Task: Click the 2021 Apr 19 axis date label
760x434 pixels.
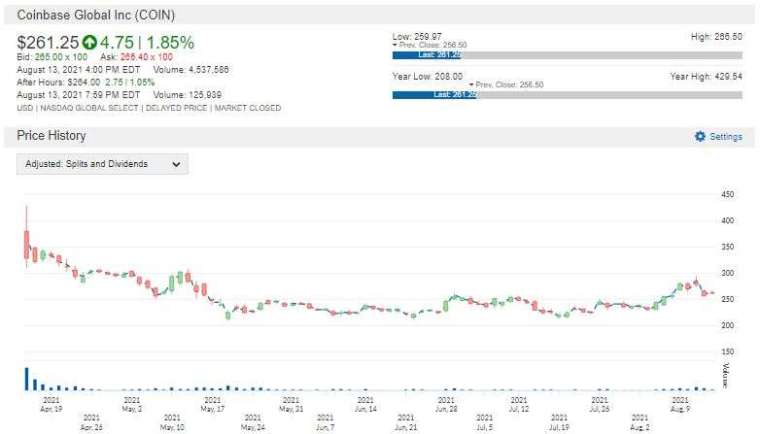Action: point(51,404)
